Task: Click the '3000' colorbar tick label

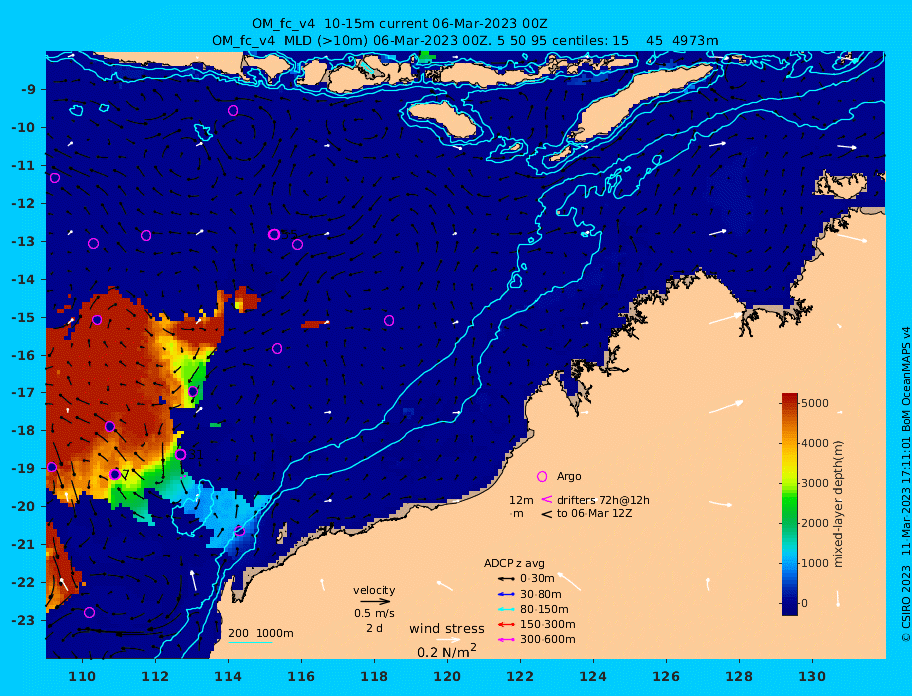Action: [x=814, y=483]
